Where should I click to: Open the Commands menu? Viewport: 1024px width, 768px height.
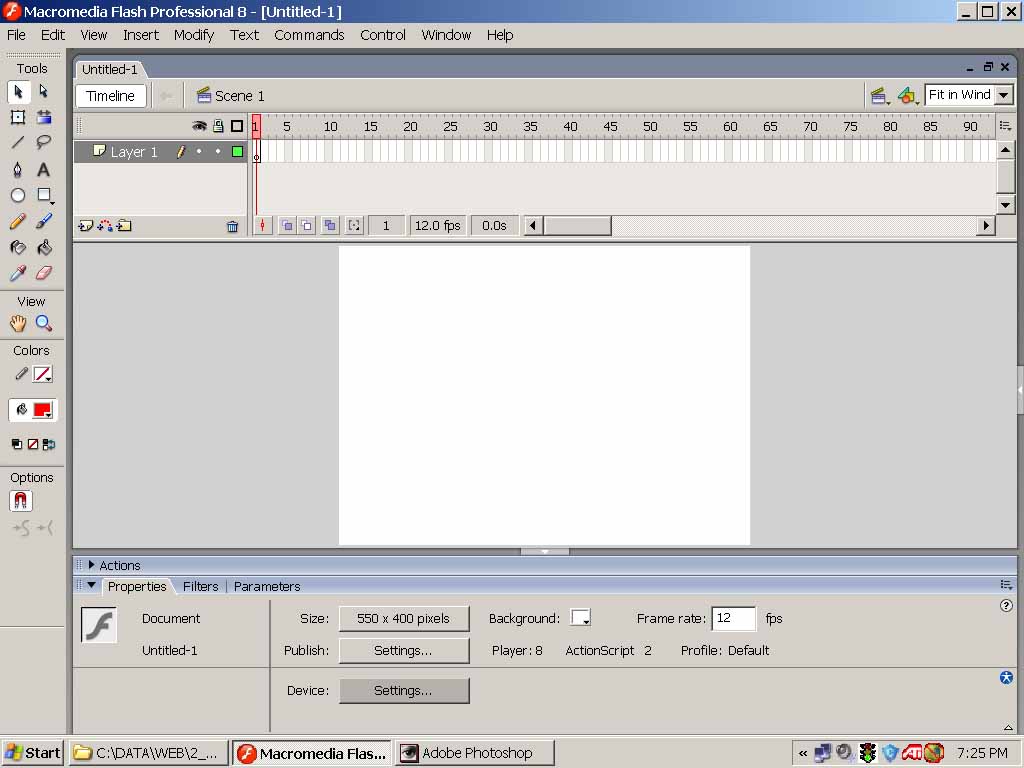[x=310, y=35]
